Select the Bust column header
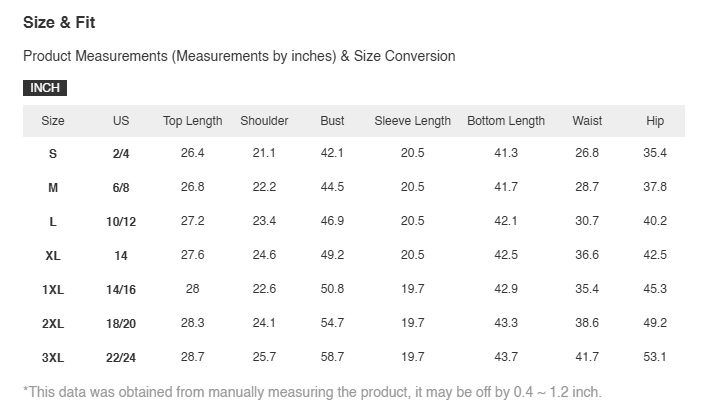 [x=332, y=121]
